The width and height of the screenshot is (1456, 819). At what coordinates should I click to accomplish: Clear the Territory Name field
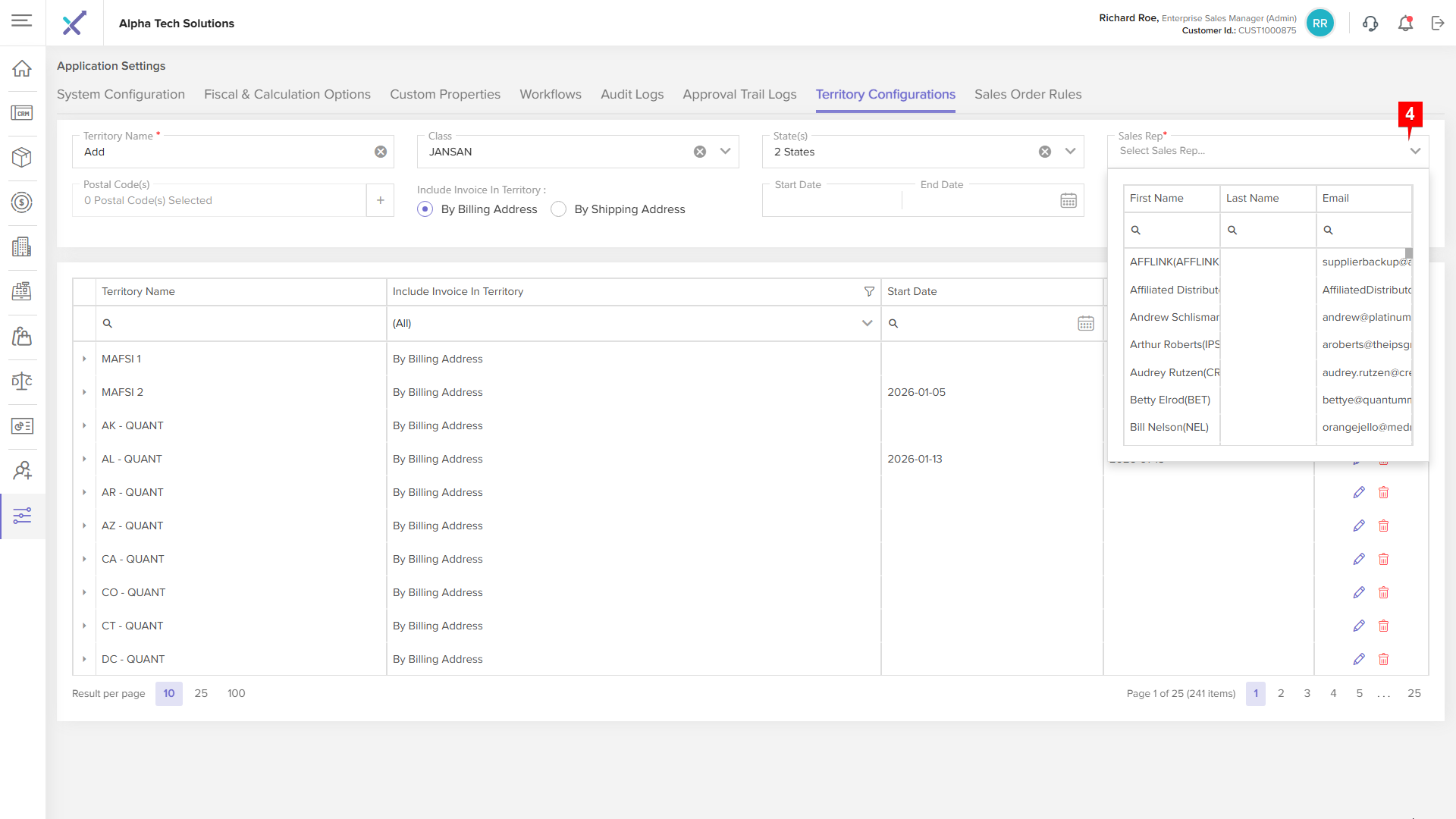(381, 152)
